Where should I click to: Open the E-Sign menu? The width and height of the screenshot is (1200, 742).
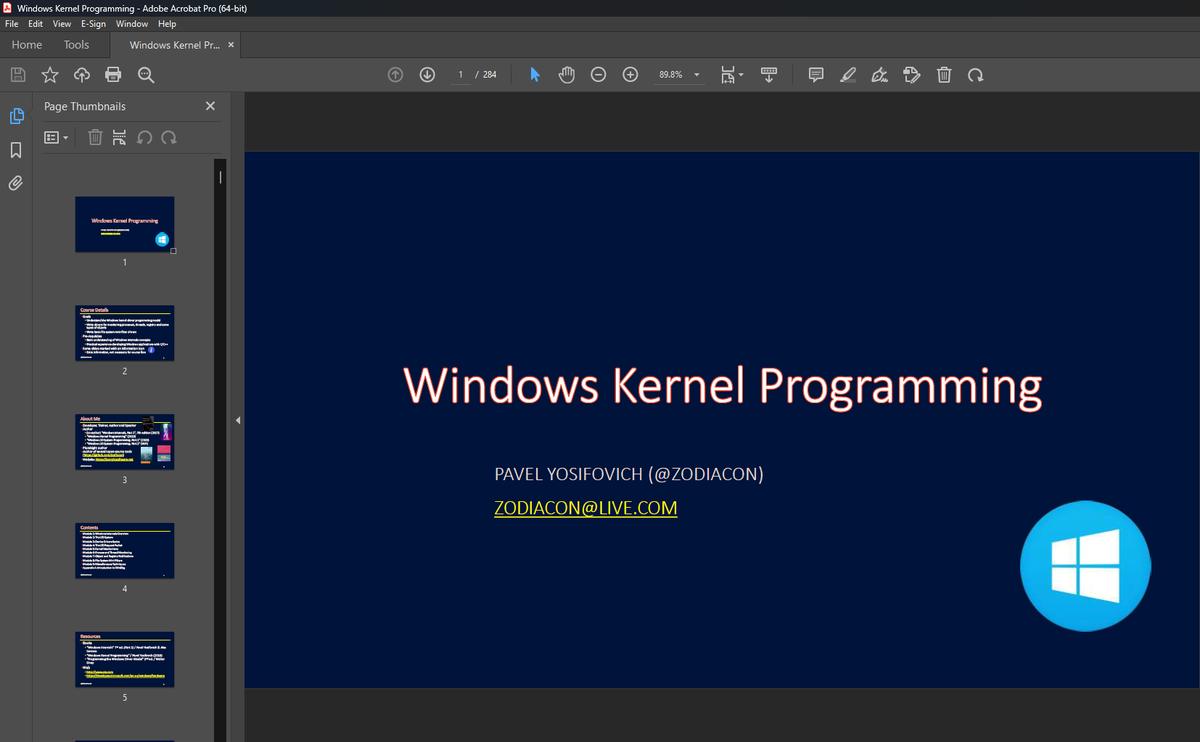(93, 24)
